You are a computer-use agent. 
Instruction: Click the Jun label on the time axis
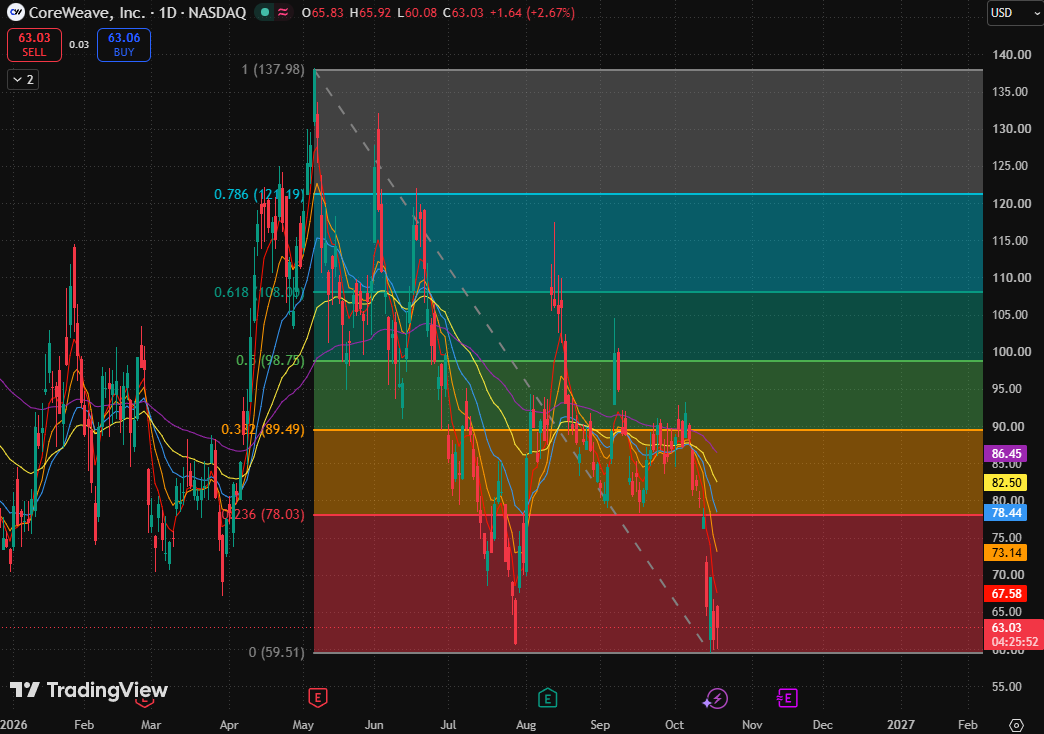pos(374,725)
